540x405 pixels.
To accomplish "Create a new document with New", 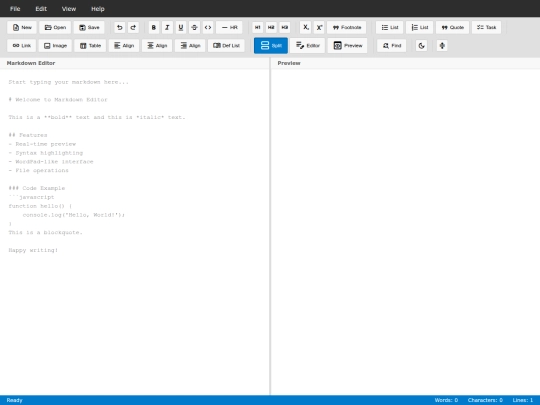I will point(22,28).
